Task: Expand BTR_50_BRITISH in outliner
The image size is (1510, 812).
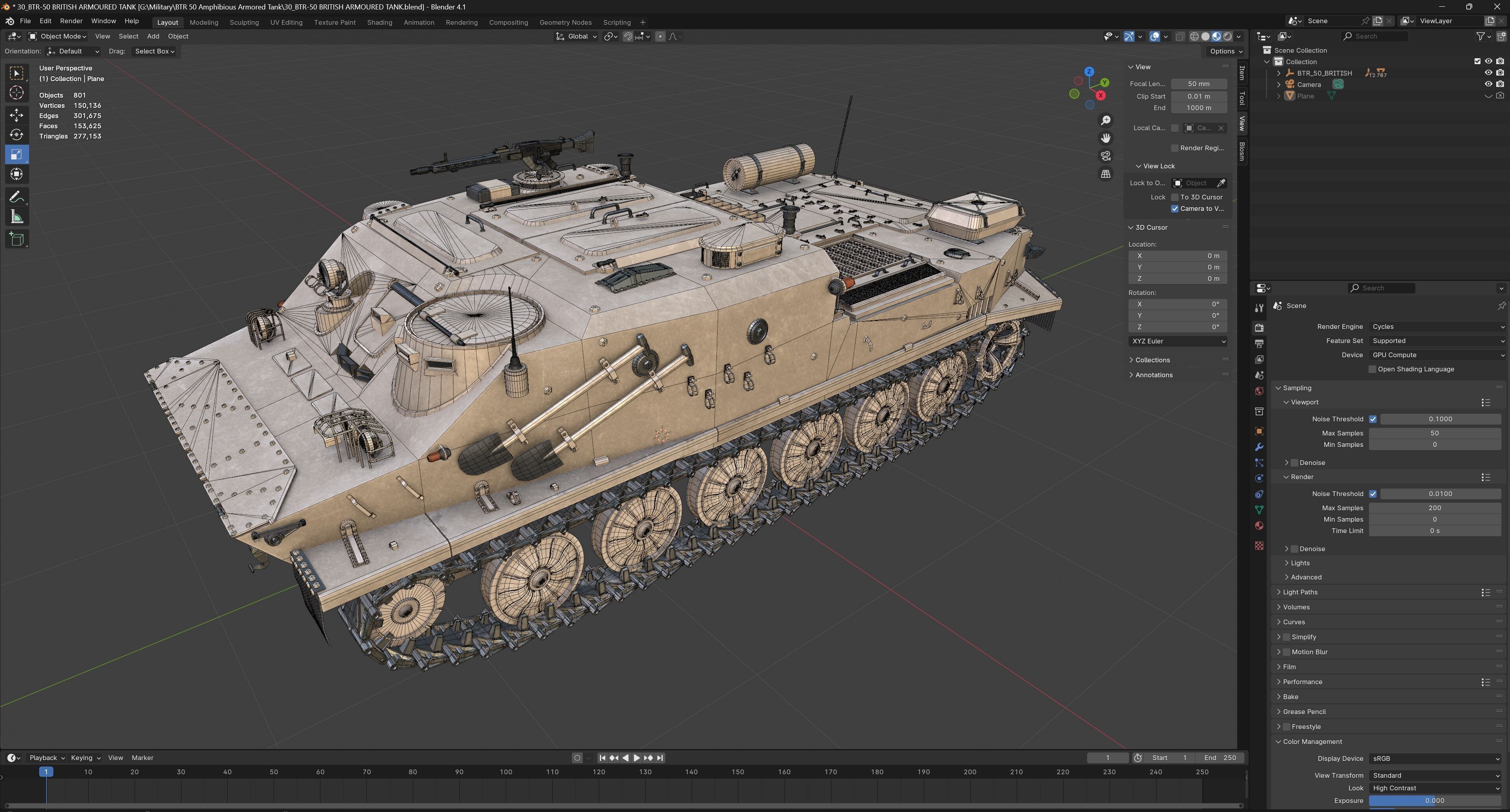Action: [x=1279, y=73]
